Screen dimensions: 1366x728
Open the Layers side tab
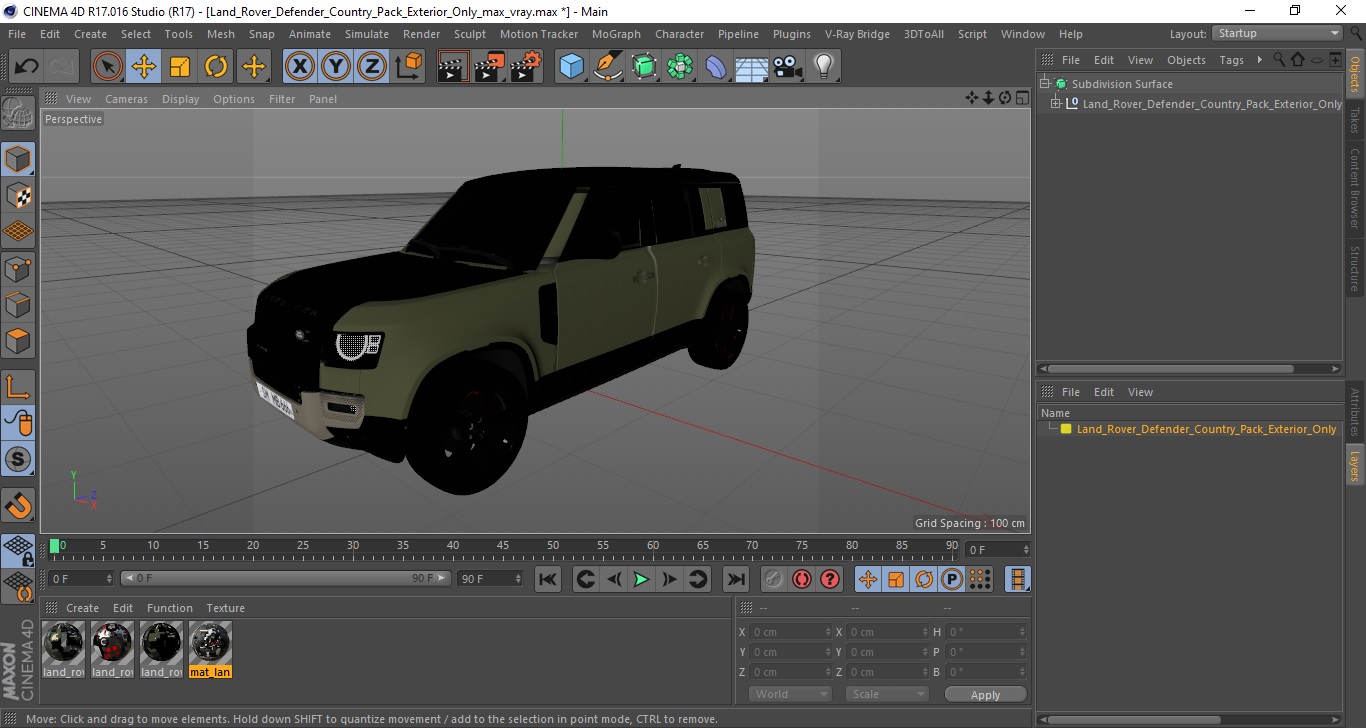coord(1355,466)
